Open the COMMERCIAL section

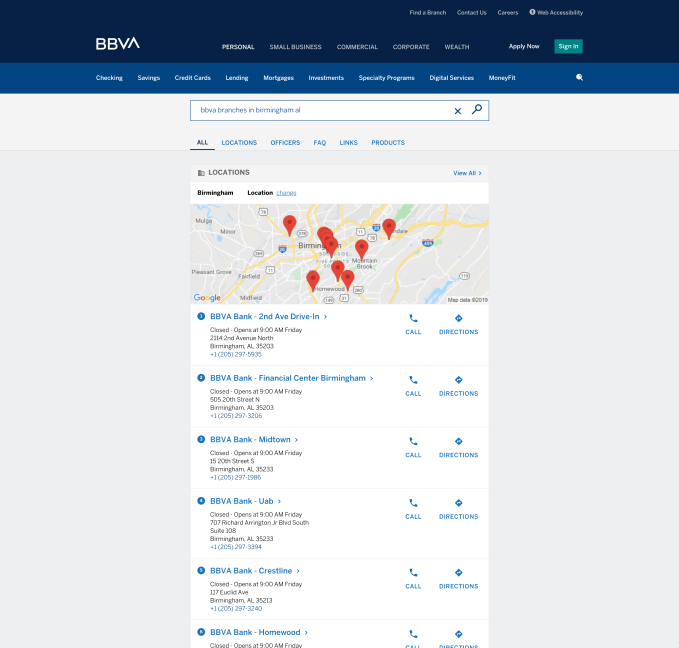pyautogui.click(x=357, y=47)
